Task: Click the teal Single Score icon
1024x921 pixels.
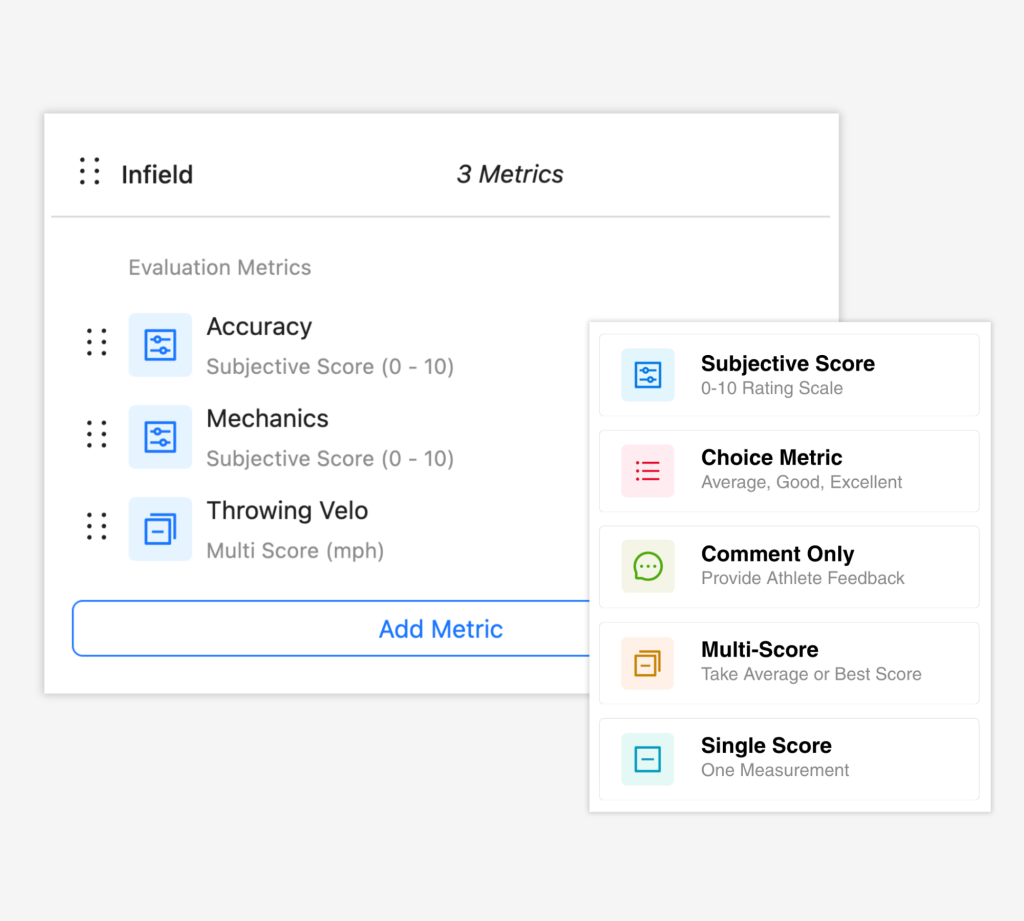Action: (647, 759)
